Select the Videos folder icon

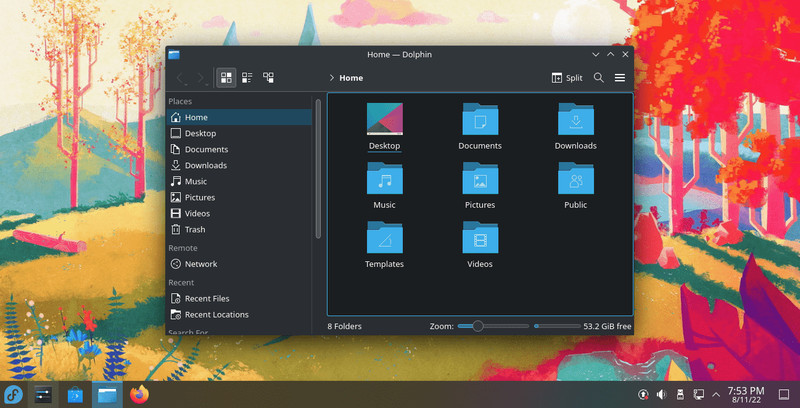(480, 237)
